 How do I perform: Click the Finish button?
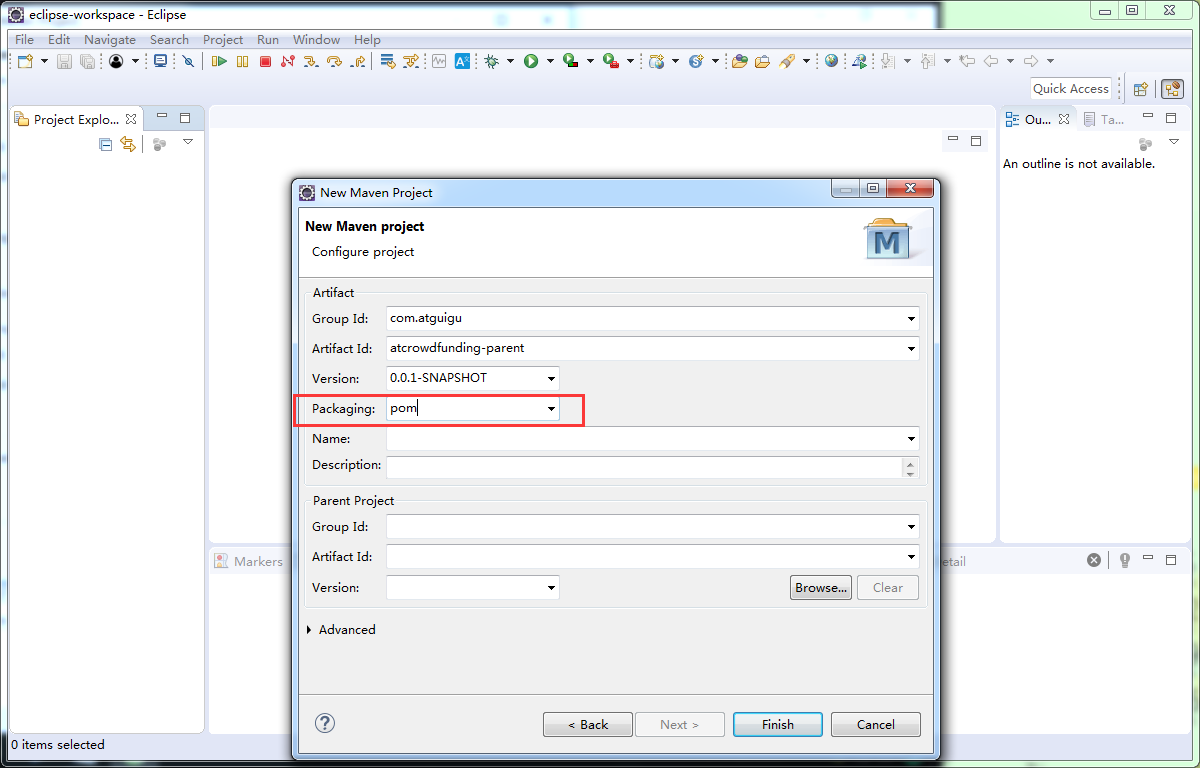coord(778,724)
